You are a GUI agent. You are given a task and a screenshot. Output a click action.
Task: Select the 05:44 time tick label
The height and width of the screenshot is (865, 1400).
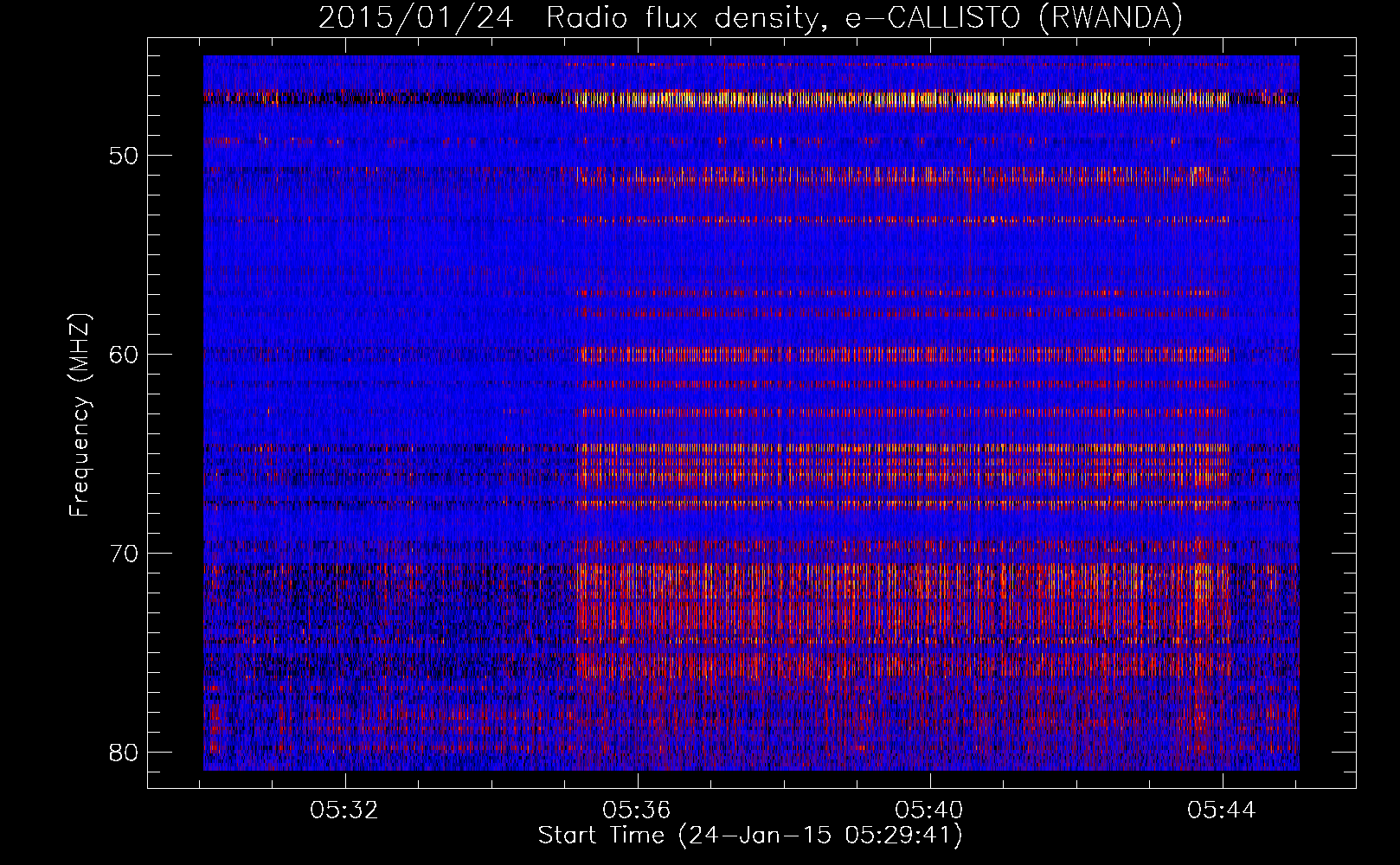[1222, 811]
